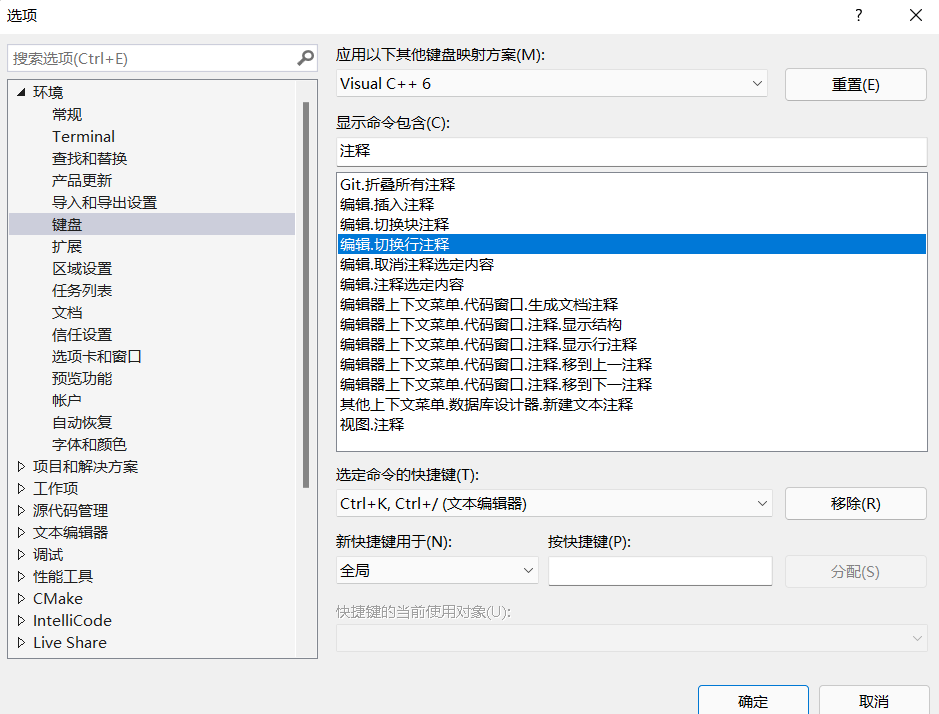Expand the Live Share tree node

click(22, 642)
